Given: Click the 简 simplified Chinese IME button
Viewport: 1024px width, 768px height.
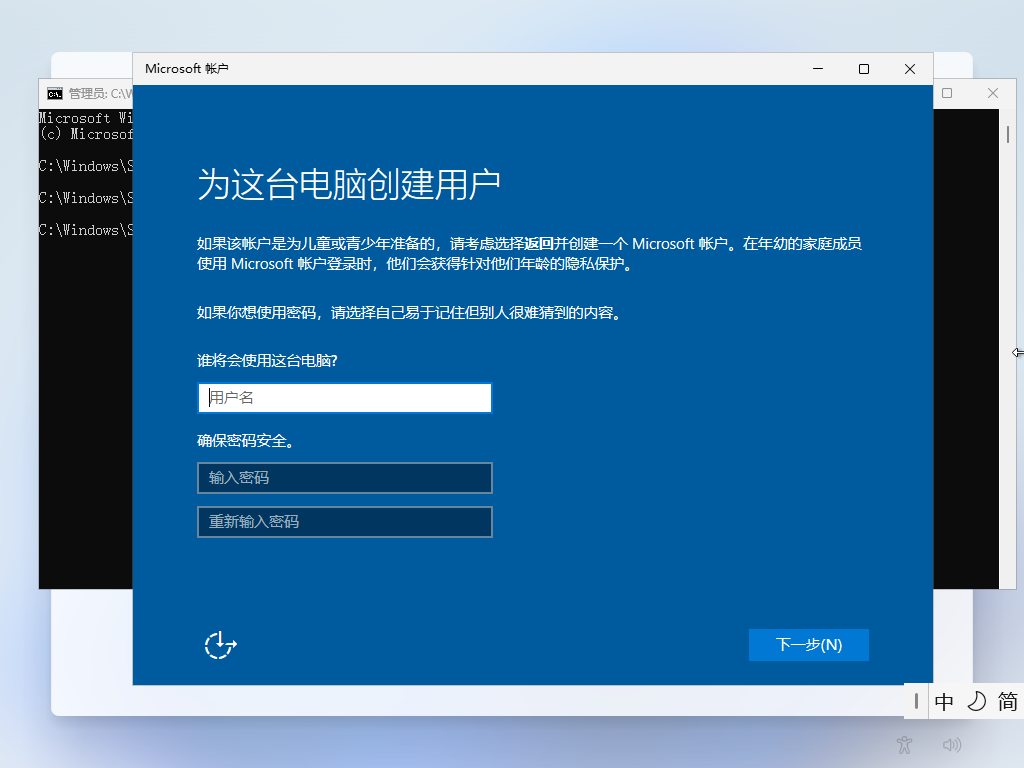Looking at the screenshot, I should point(1008,702).
